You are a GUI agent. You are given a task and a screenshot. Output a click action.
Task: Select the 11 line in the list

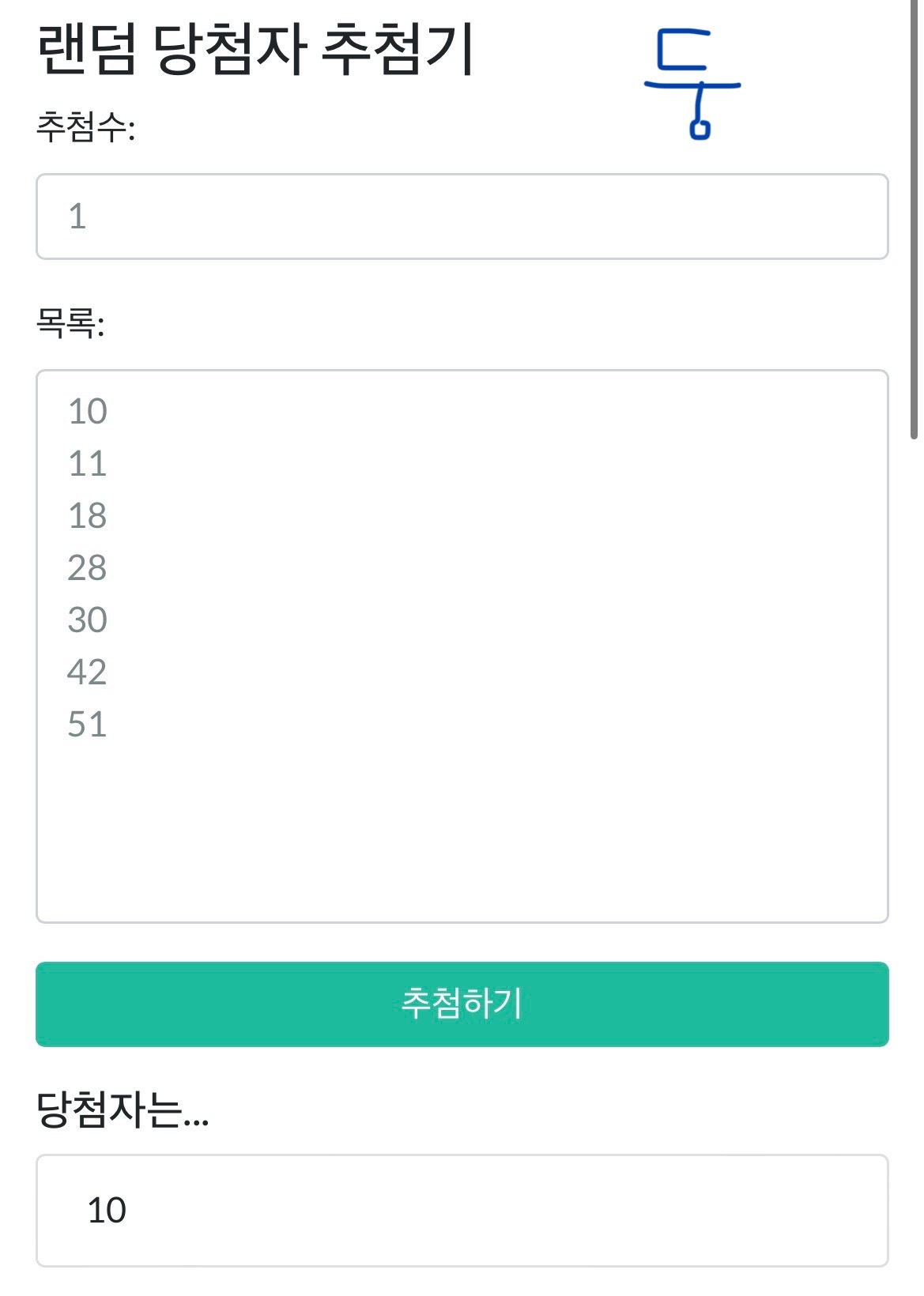point(88,464)
